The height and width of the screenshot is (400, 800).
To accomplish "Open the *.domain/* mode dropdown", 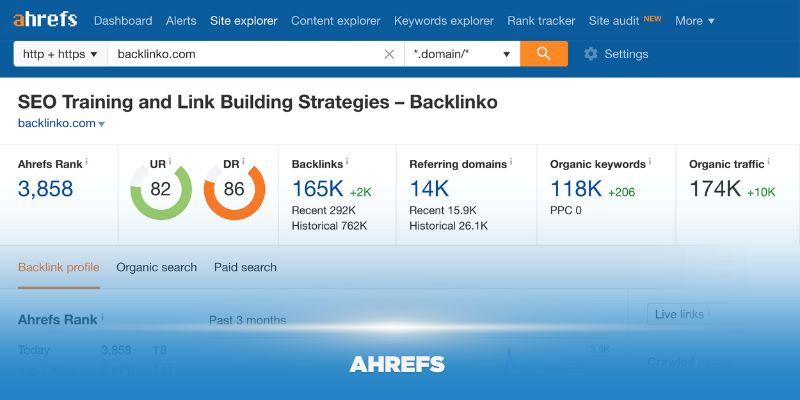I will tap(462, 54).
